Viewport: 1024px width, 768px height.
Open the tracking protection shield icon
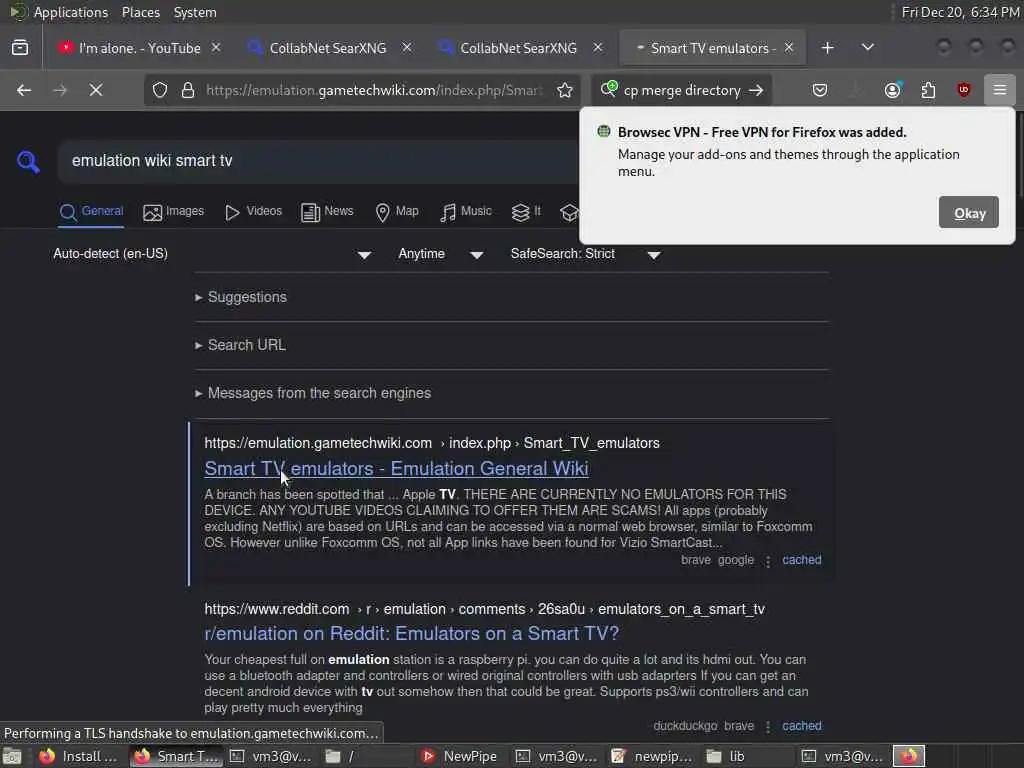coord(160,90)
